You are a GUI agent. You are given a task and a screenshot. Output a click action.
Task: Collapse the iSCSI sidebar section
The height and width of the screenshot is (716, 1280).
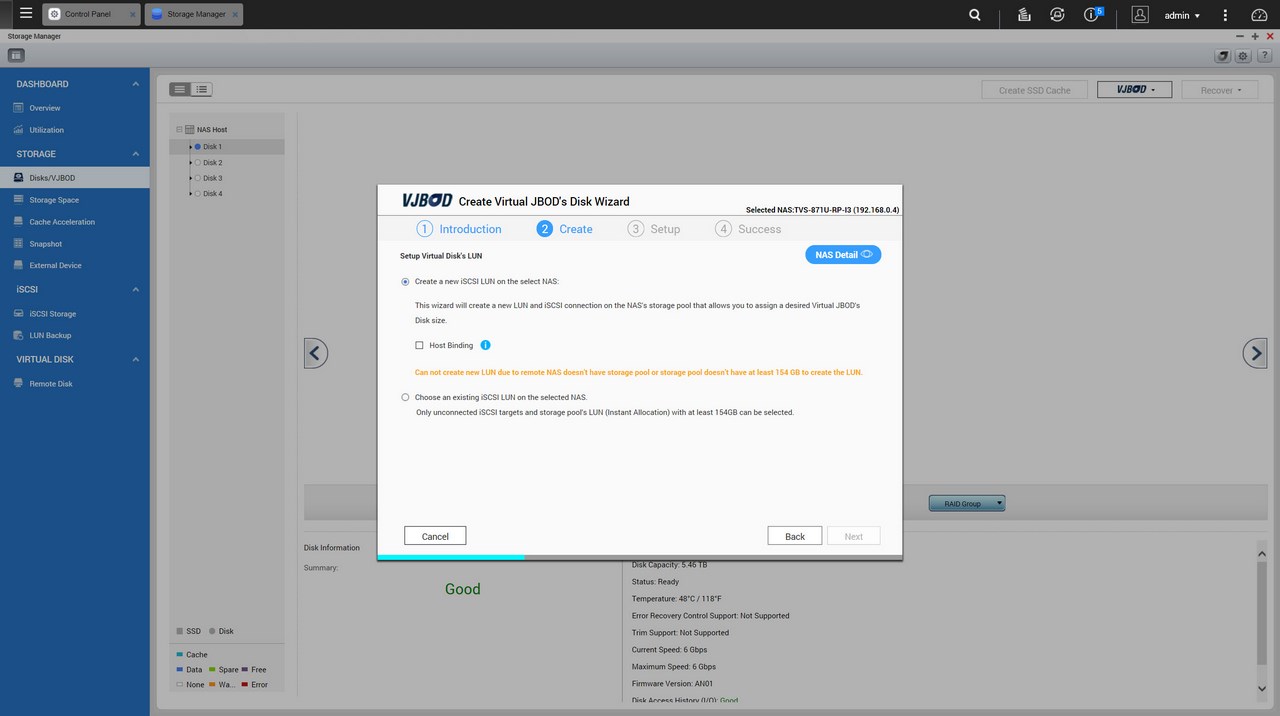136,289
